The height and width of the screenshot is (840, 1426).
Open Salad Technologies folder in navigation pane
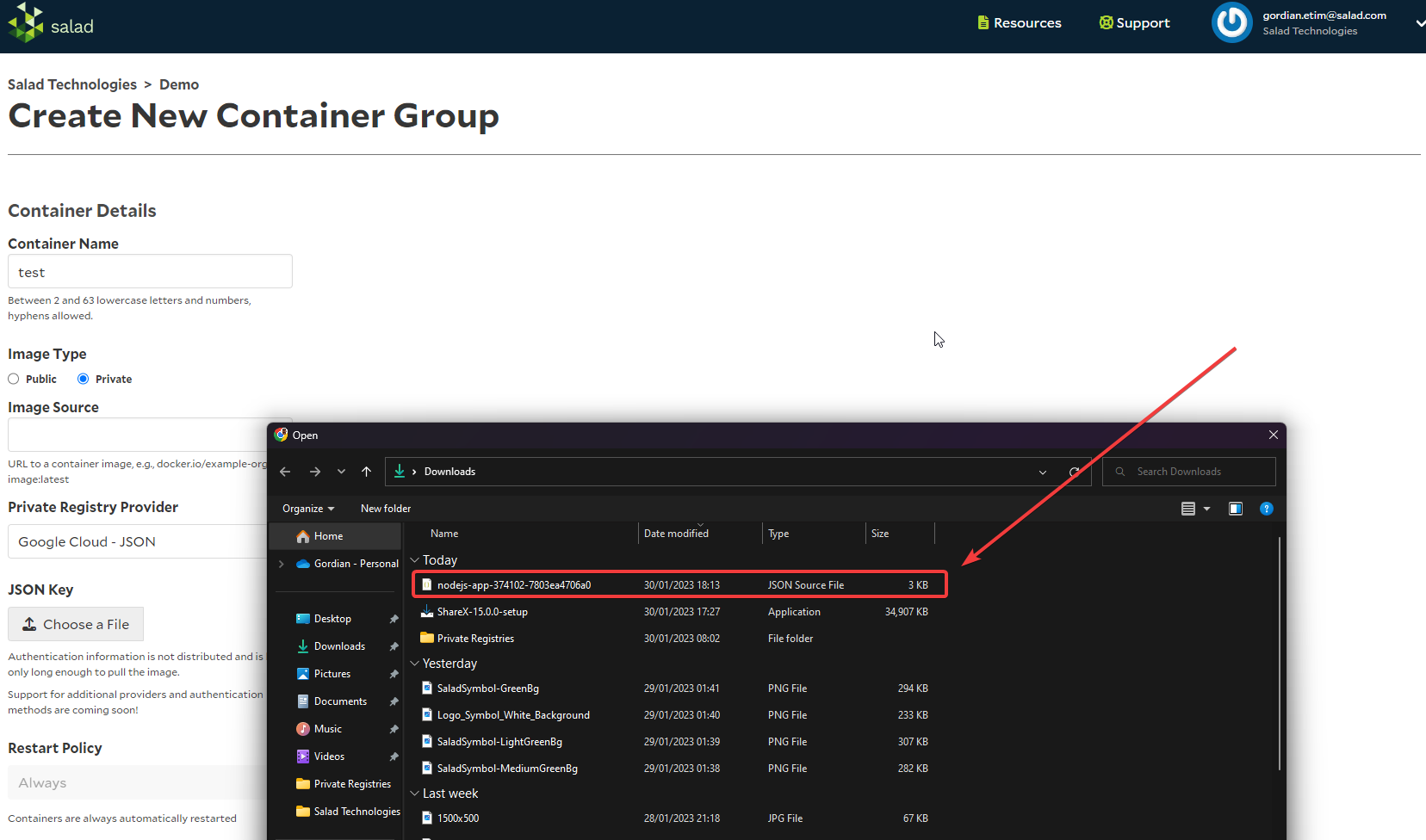point(348,812)
